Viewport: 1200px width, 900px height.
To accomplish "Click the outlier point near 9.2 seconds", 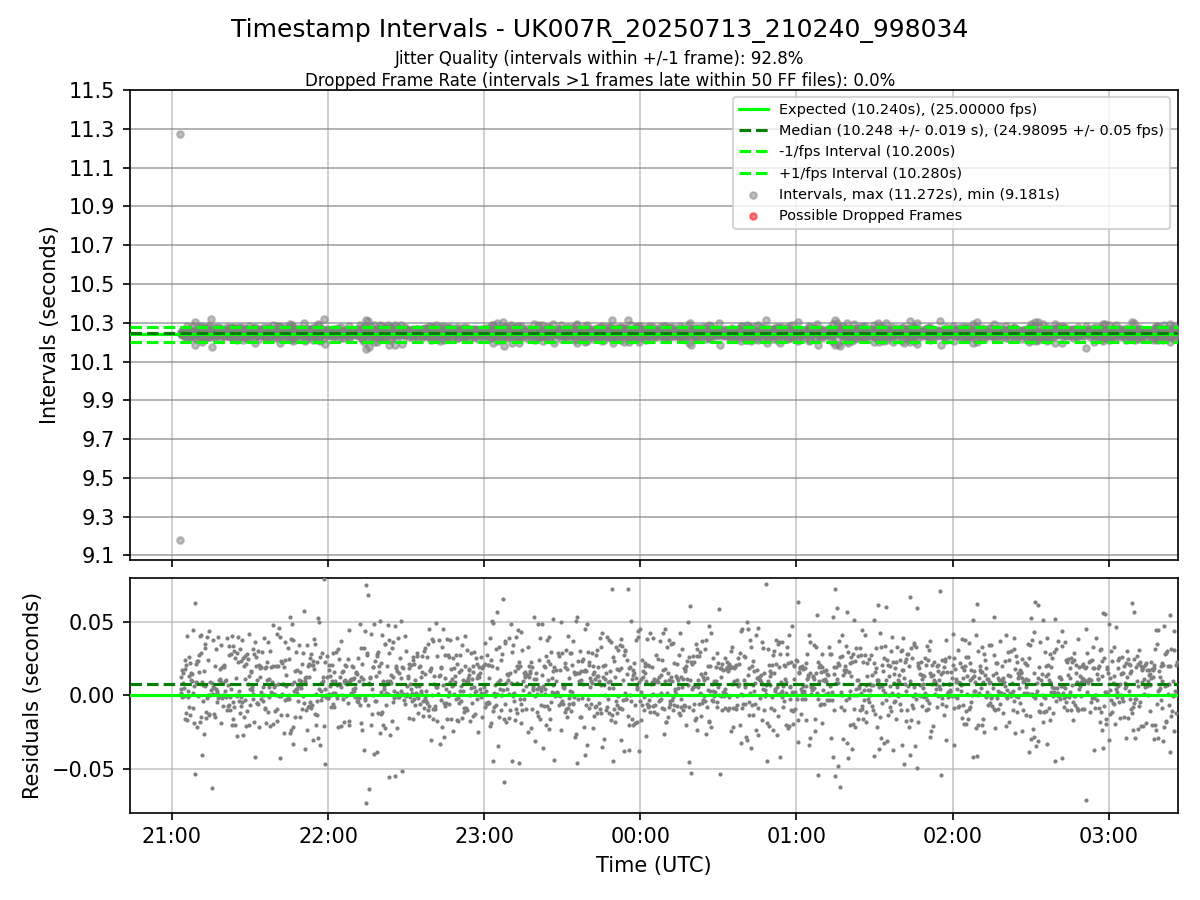I will [x=180, y=540].
